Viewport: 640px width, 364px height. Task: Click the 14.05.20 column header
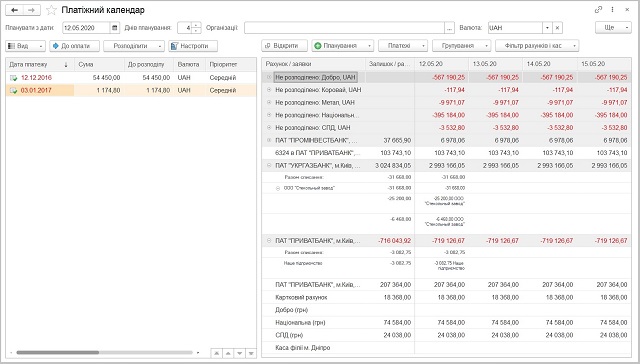[x=549, y=64]
